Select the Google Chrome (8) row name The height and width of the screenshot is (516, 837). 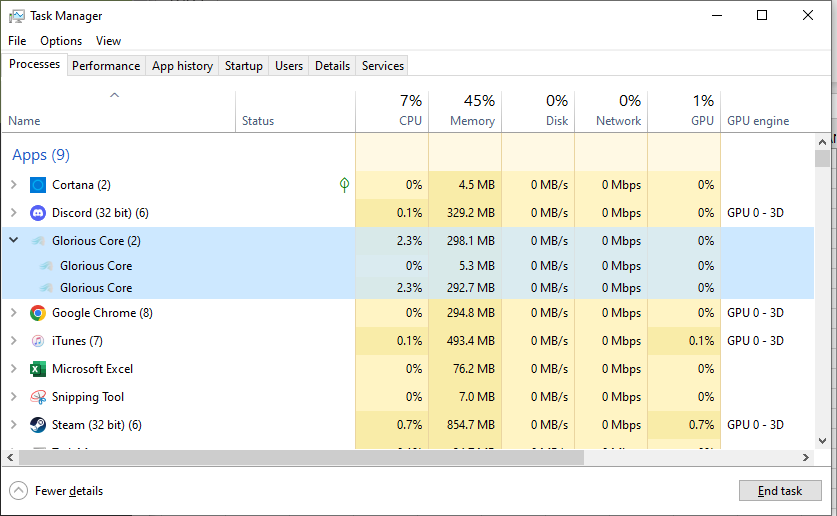point(102,313)
